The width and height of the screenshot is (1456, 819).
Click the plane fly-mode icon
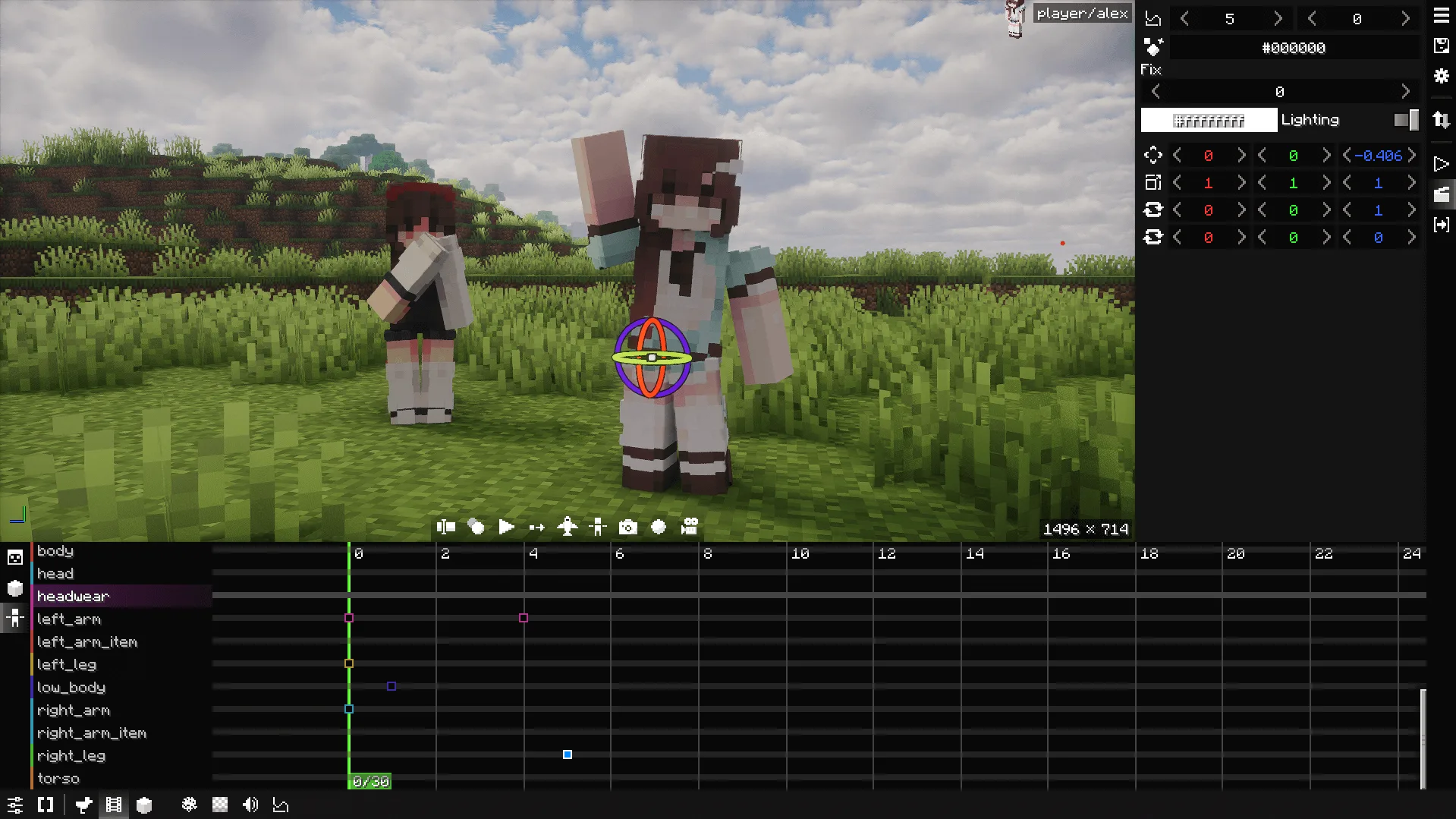pyautogui.click(x=567, y=527)
